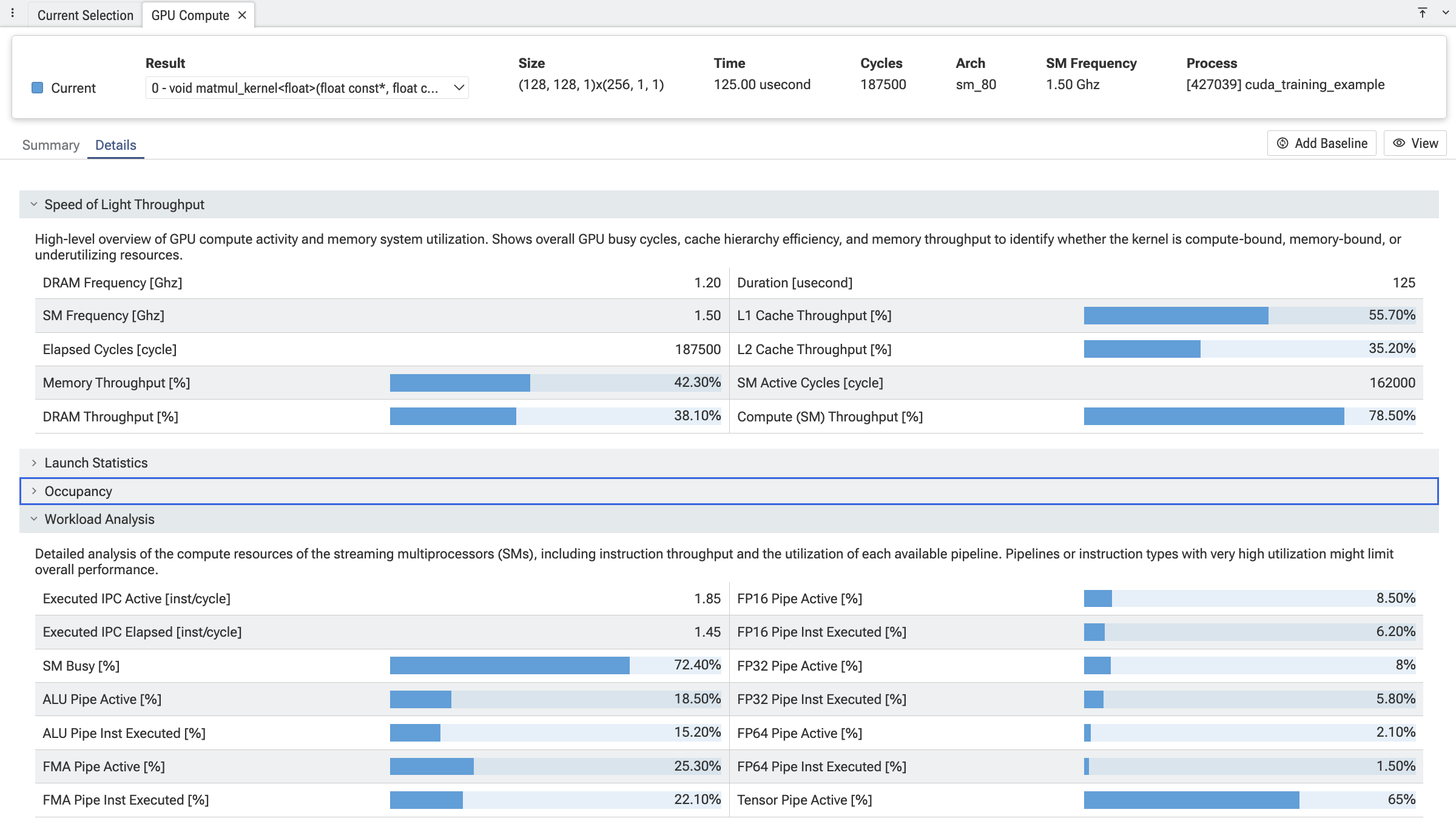1456x821 pixels.
Task: Click the Tensor Pipe Active [%] label
Action: click(x=804, y=800)
